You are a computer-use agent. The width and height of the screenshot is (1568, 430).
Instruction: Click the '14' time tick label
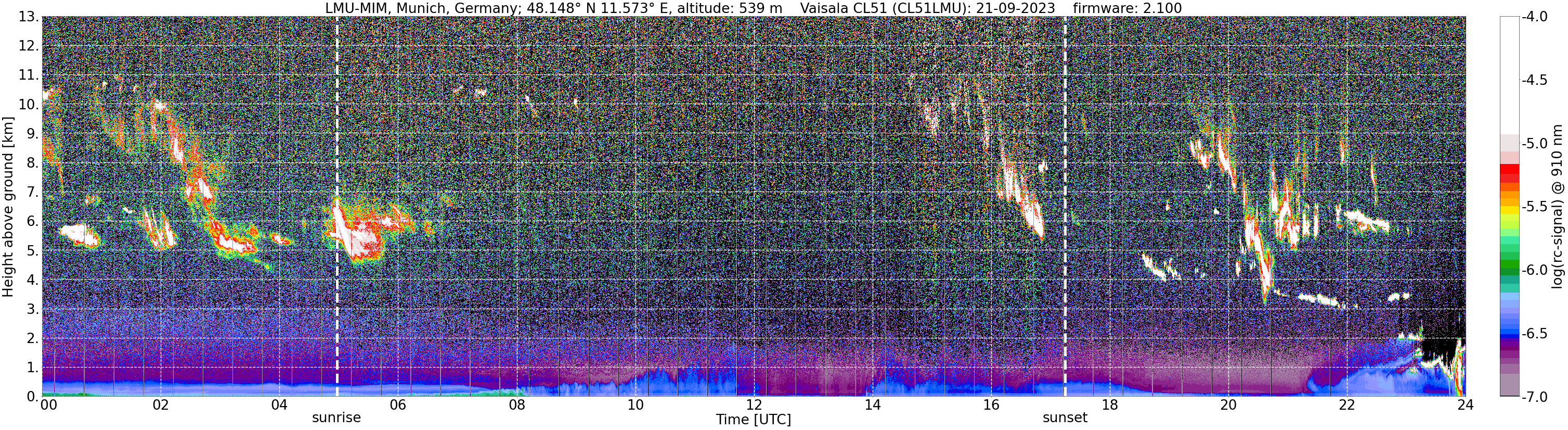[x=873, y=405]
